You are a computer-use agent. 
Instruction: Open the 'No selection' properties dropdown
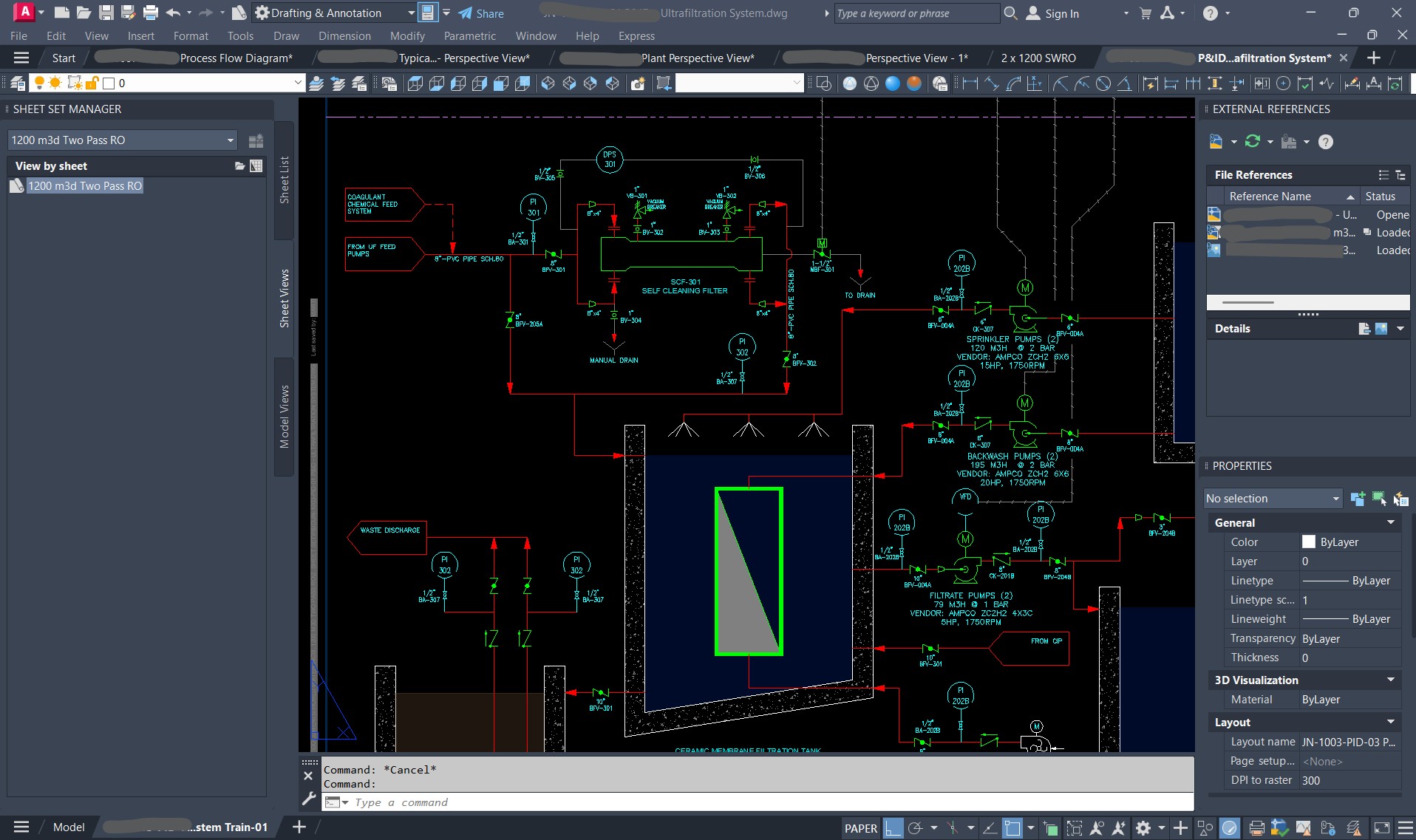1273,499
